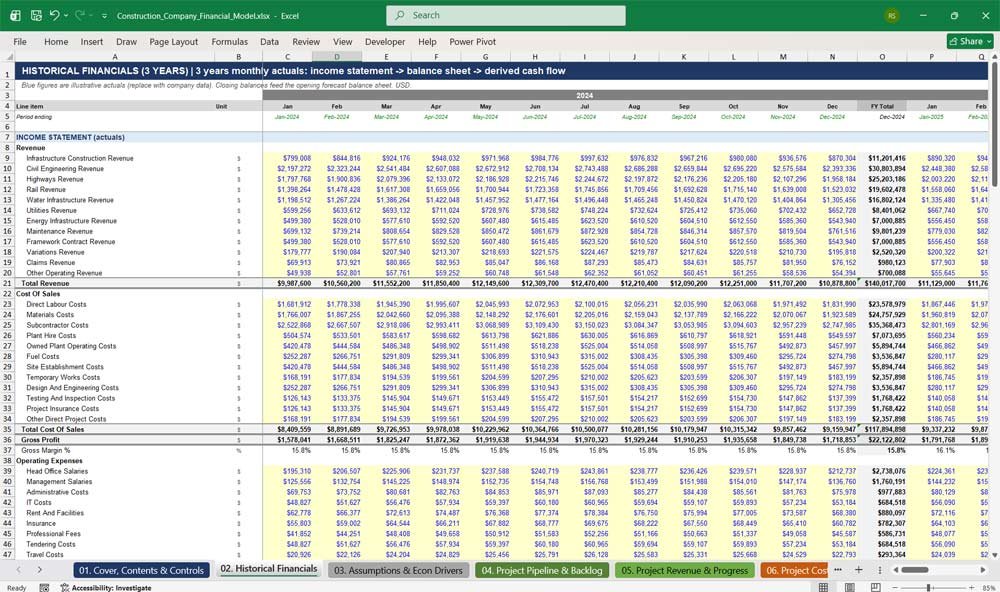Click Infrastructure Construction Revenue label
This screenshot has height=592, width=1000.
(x=80, y=158)
